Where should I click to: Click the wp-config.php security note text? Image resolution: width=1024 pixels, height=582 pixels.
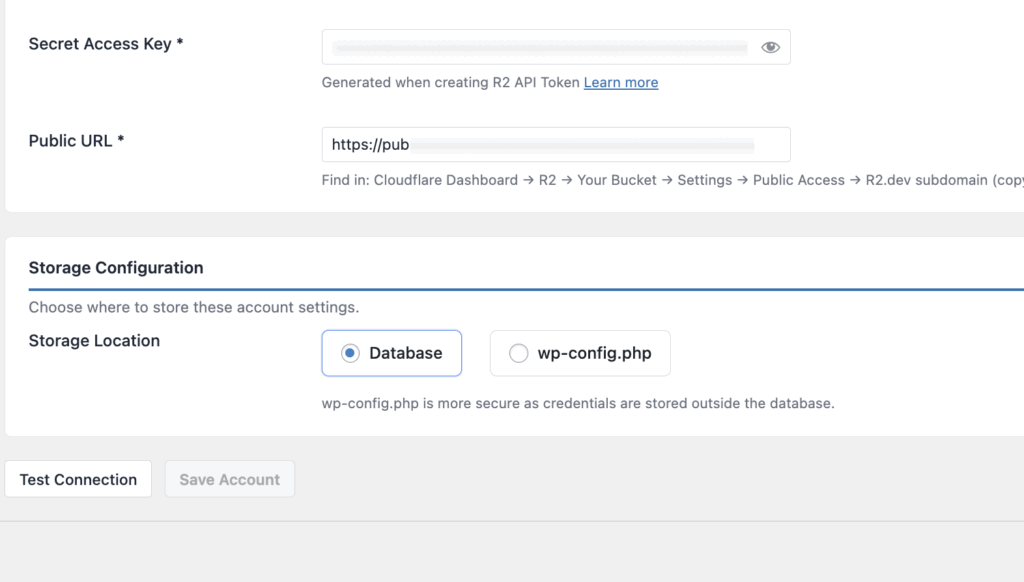(577, 404)
